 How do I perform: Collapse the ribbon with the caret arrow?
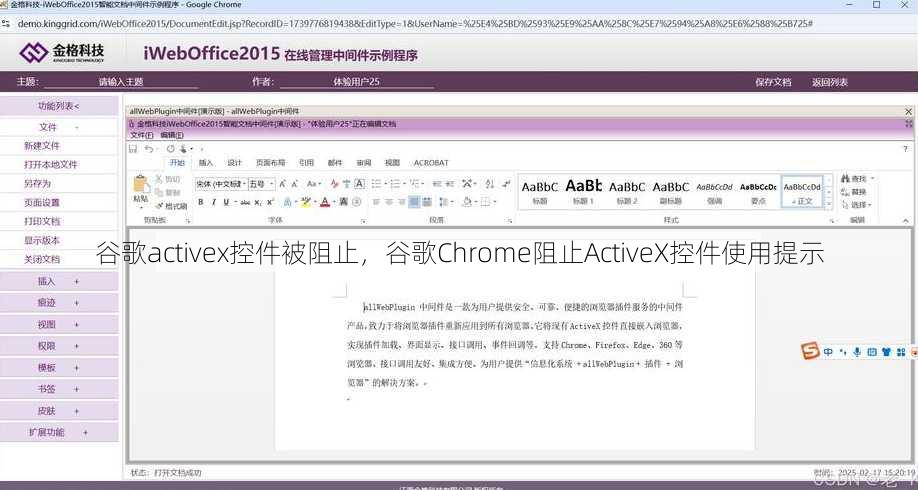click(x=906, y=221)
